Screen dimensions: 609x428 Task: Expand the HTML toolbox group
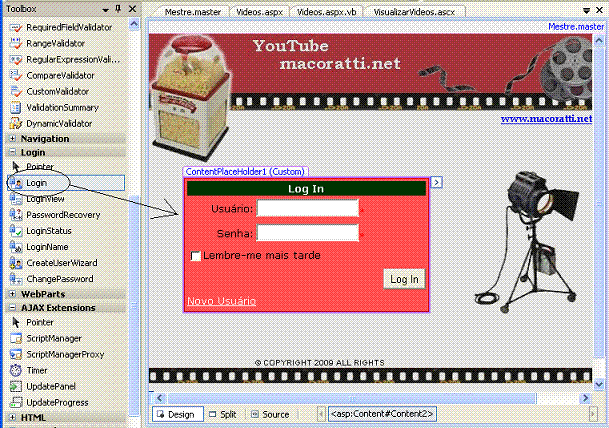tap(12, 418)
